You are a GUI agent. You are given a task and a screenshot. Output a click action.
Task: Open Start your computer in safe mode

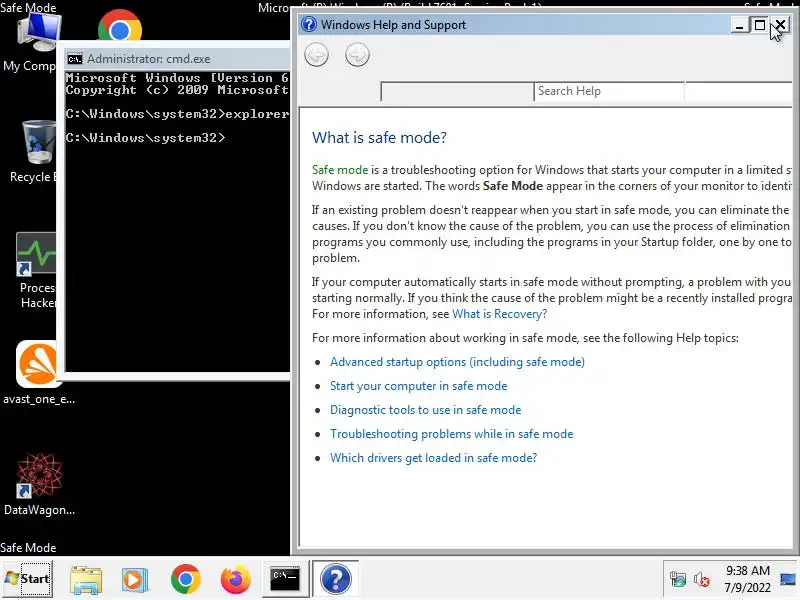coord(418,386)
